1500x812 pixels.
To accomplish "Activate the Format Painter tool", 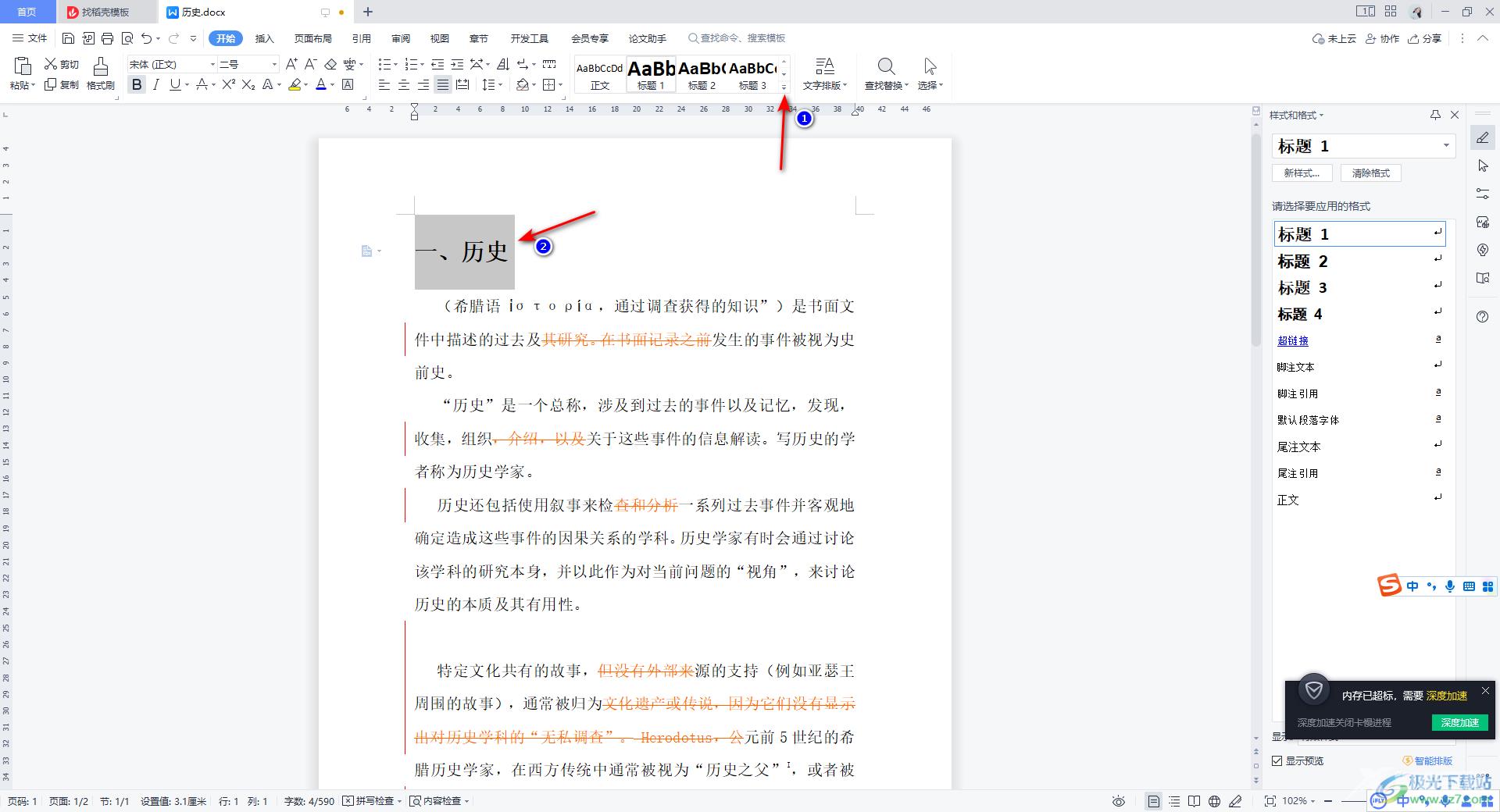I will point(100,74).
